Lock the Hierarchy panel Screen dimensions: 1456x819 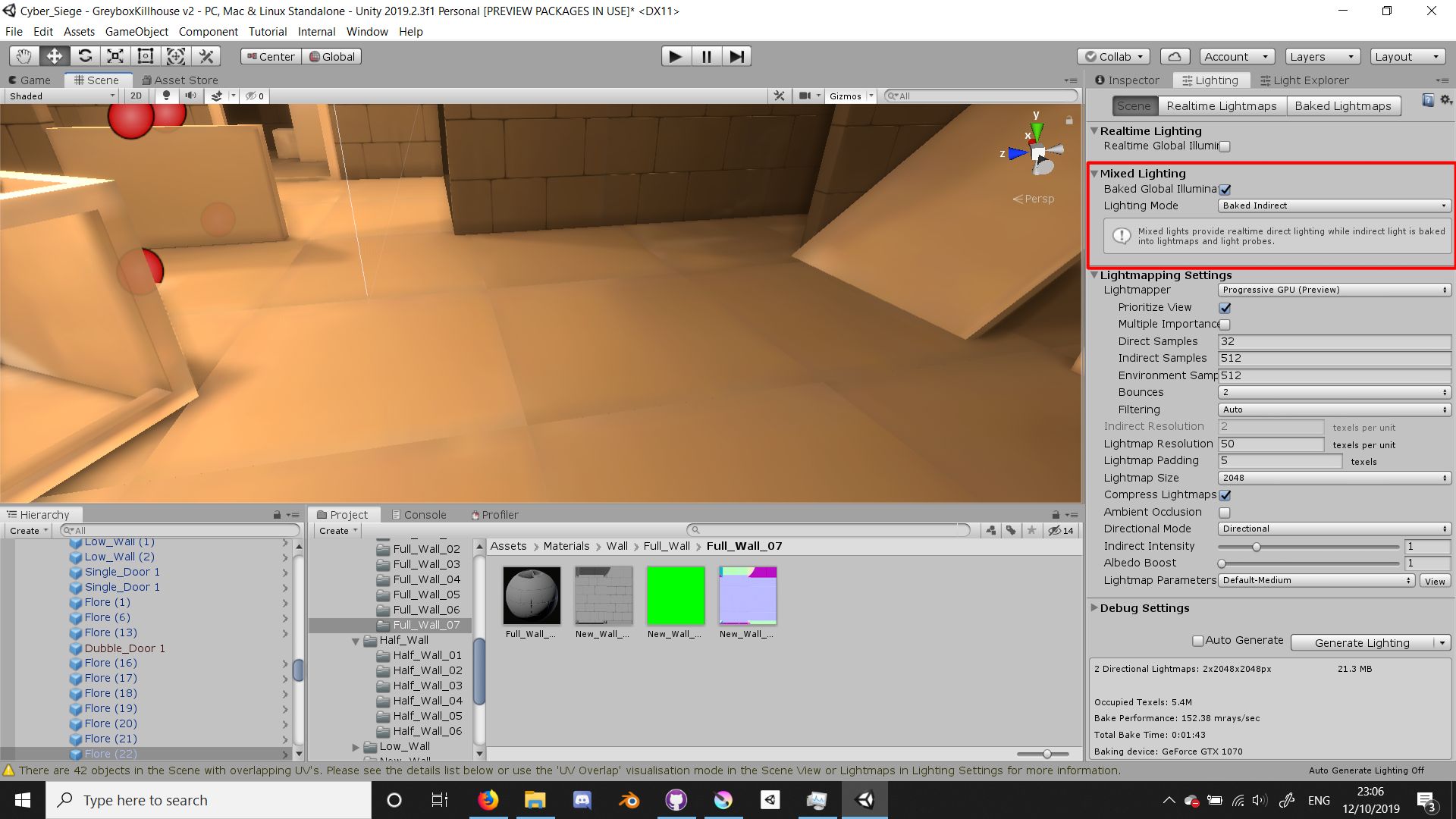277,515
